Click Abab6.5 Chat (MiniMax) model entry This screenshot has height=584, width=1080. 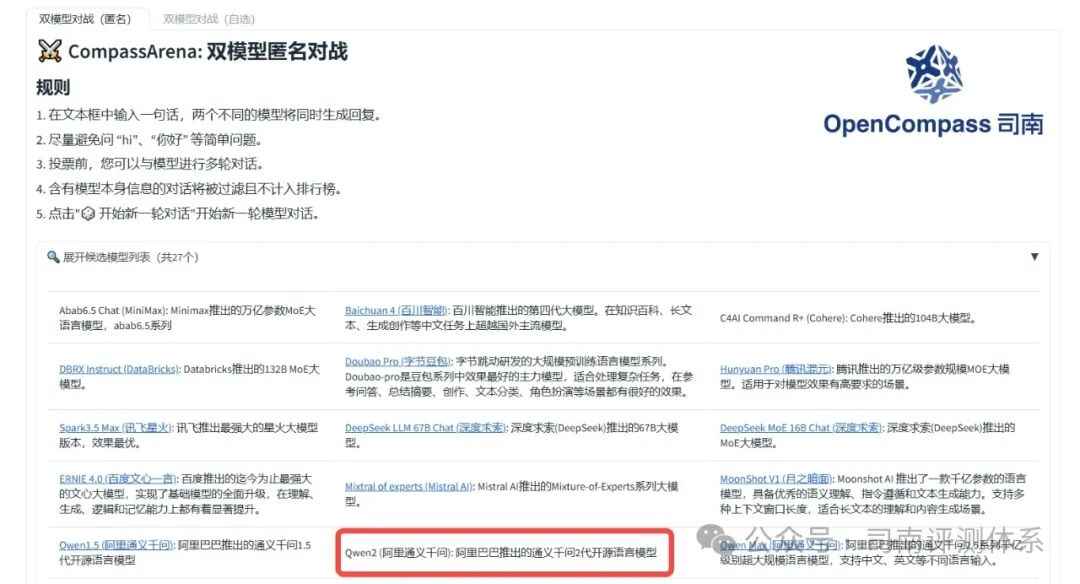[188, 317]
